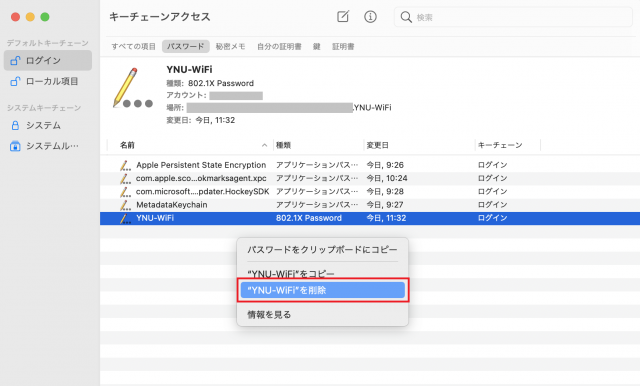Click 今日, 11:32 cell in selected row
Viewport: 640px width, 386px height.
pos(386,218)
